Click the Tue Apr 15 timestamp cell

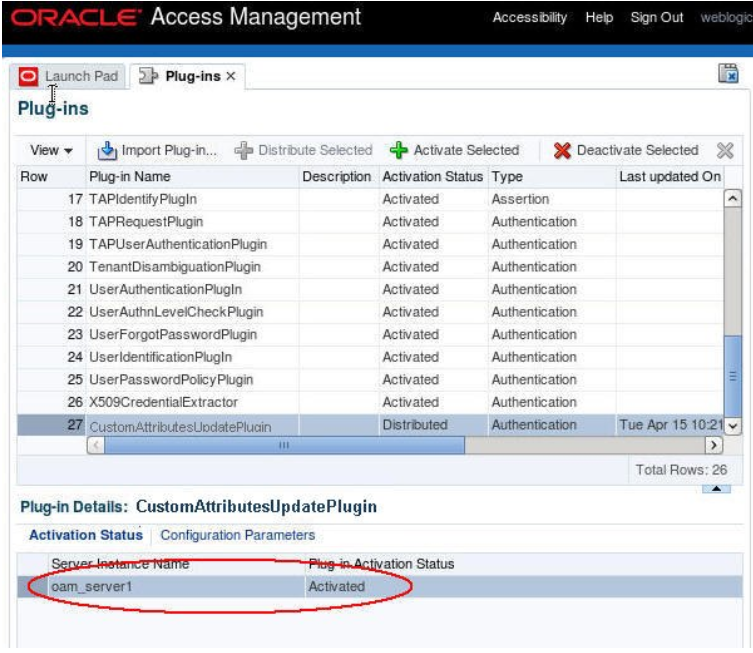[x=671, y=425]
